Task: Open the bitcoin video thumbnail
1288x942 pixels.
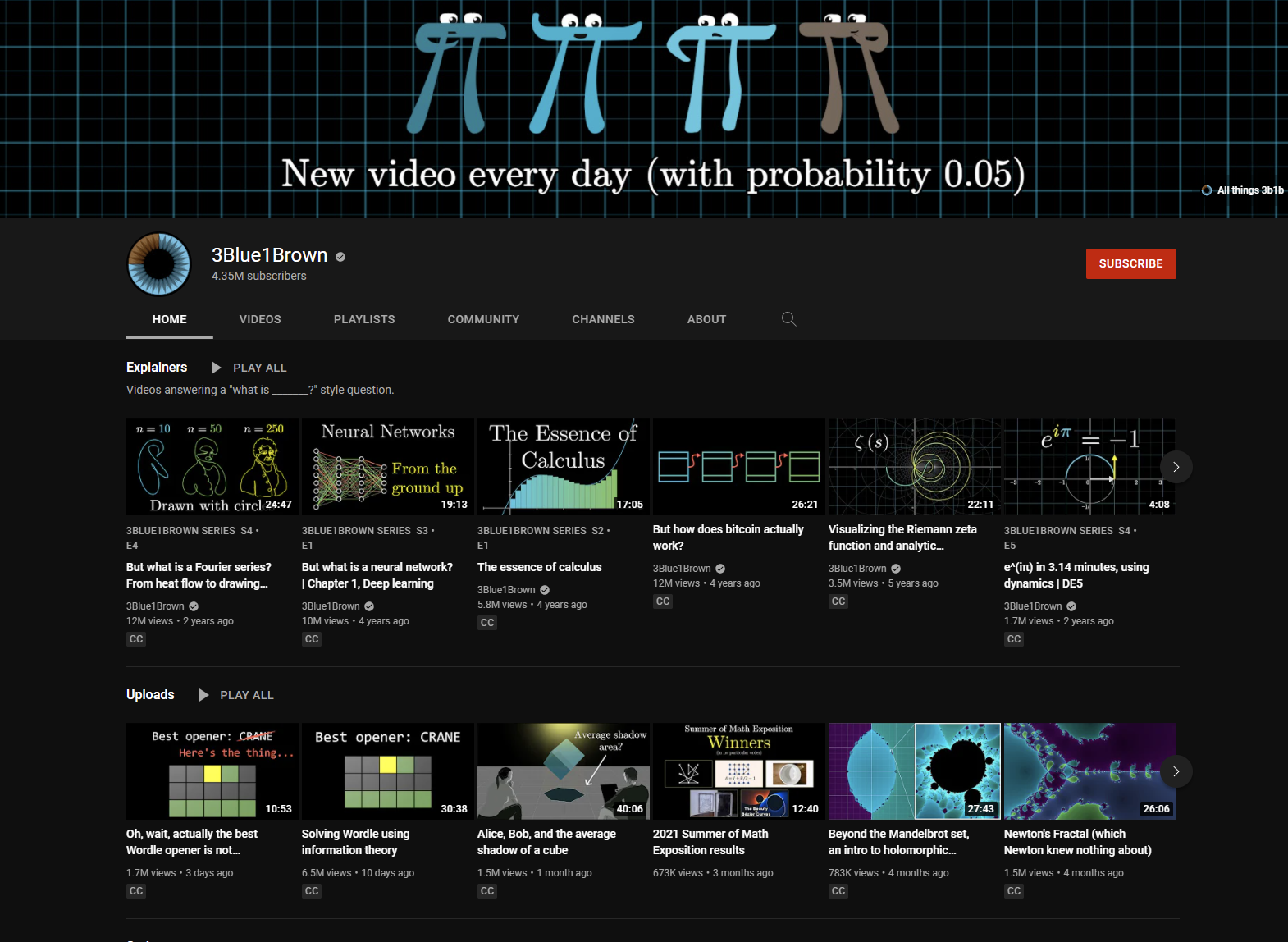Action: (x=739, y=467)
